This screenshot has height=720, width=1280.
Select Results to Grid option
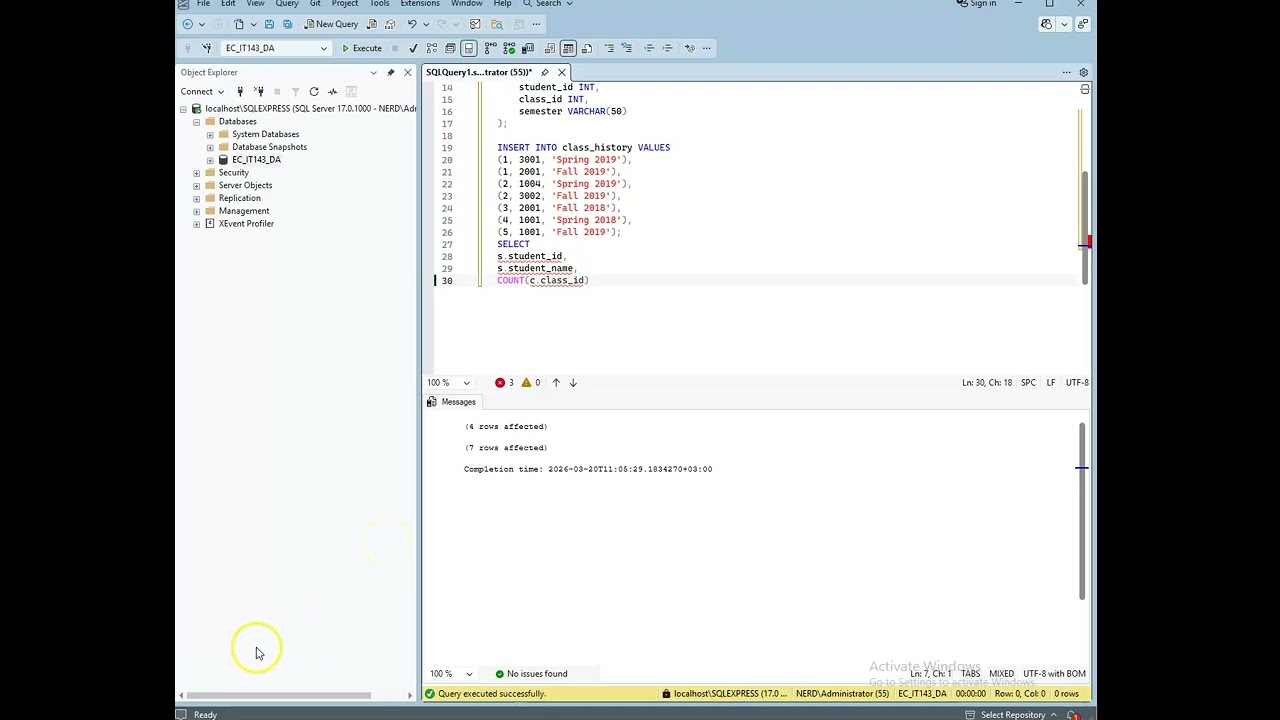(568, 48)
